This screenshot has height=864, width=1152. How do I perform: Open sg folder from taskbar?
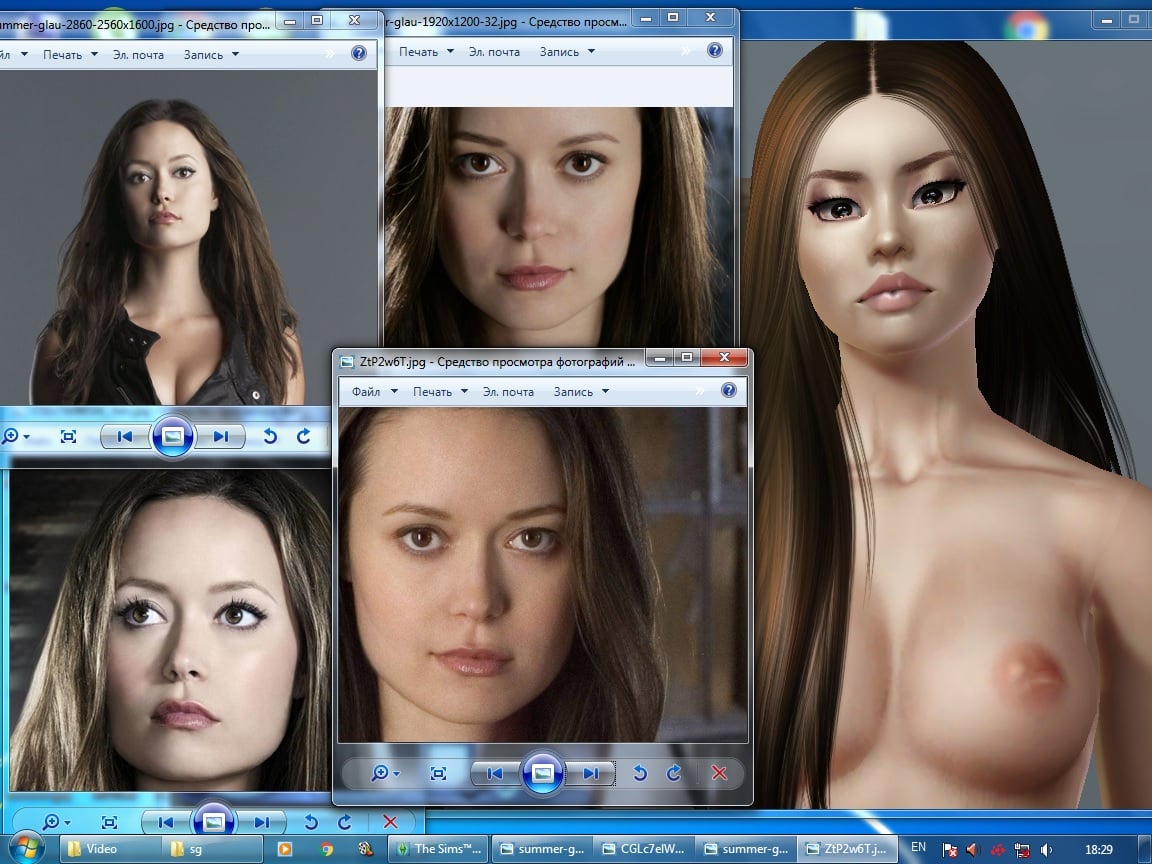(212, 849)
